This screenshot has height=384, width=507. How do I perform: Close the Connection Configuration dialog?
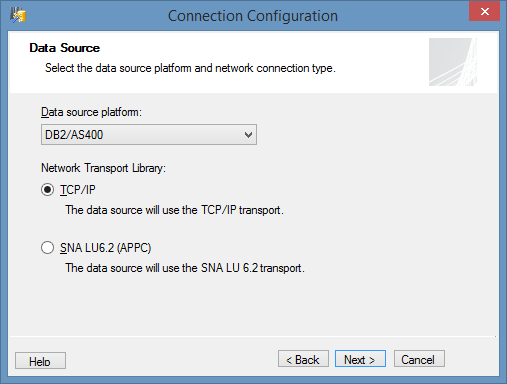484,12
